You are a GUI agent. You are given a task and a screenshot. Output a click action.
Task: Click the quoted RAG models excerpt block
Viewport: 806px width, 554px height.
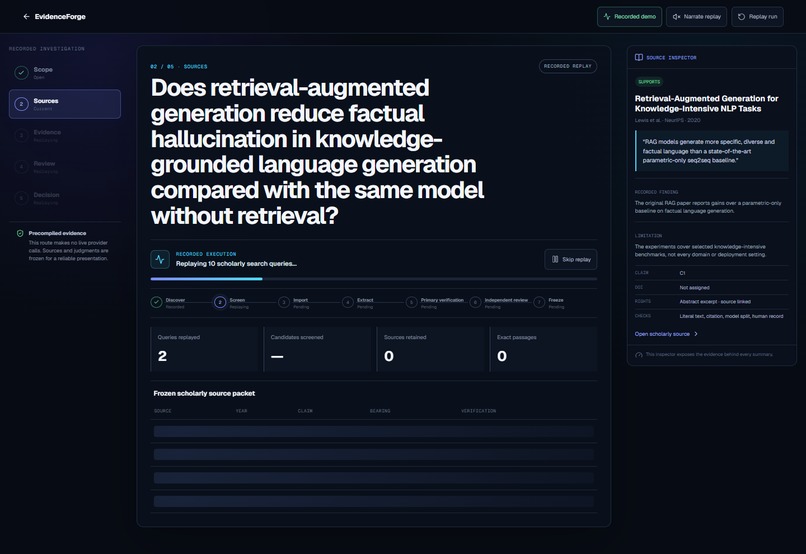(711, 151)
